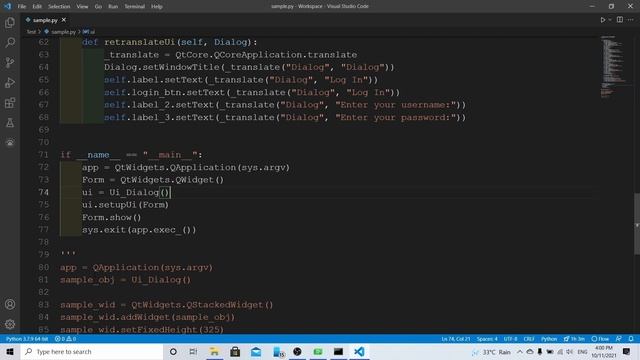Open the activity bar icon below the Testing flask

[x=10, y=142]
